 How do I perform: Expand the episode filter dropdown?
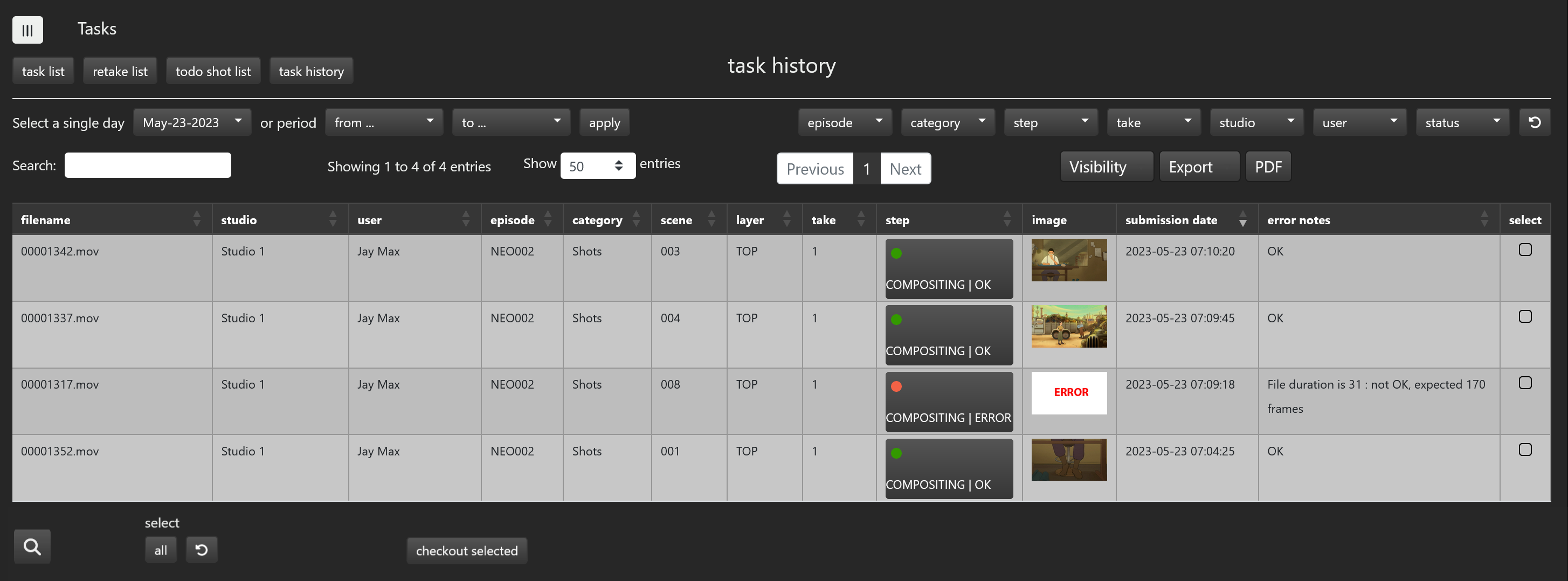tap(844, 122)
